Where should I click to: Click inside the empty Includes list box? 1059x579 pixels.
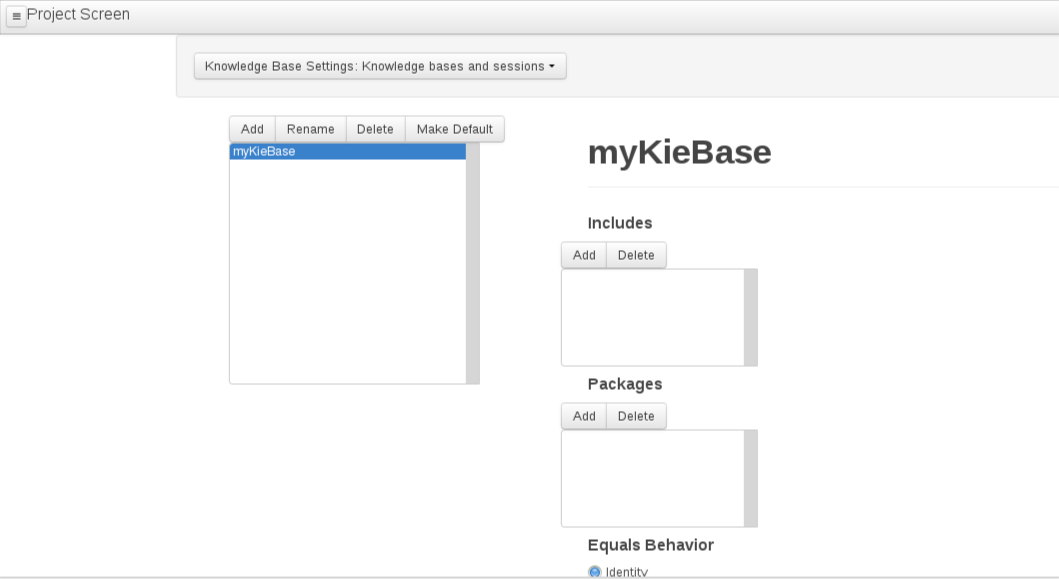tap(652, 318)
